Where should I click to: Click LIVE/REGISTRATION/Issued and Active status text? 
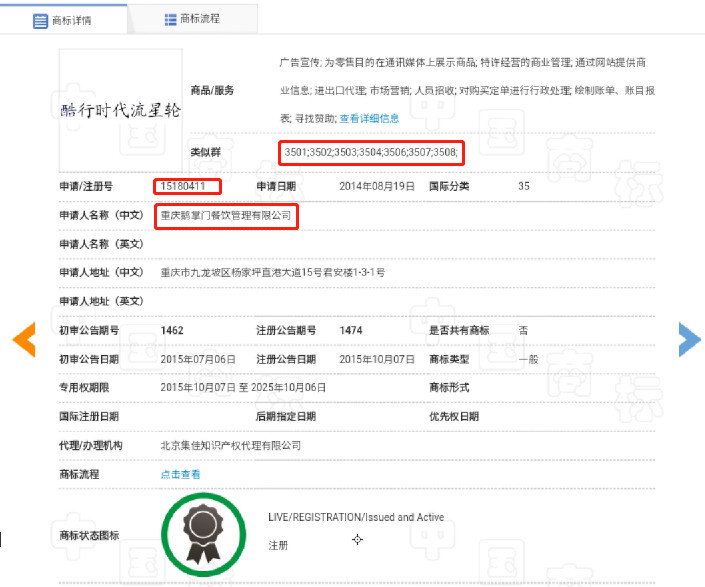(x=356, y=517)
